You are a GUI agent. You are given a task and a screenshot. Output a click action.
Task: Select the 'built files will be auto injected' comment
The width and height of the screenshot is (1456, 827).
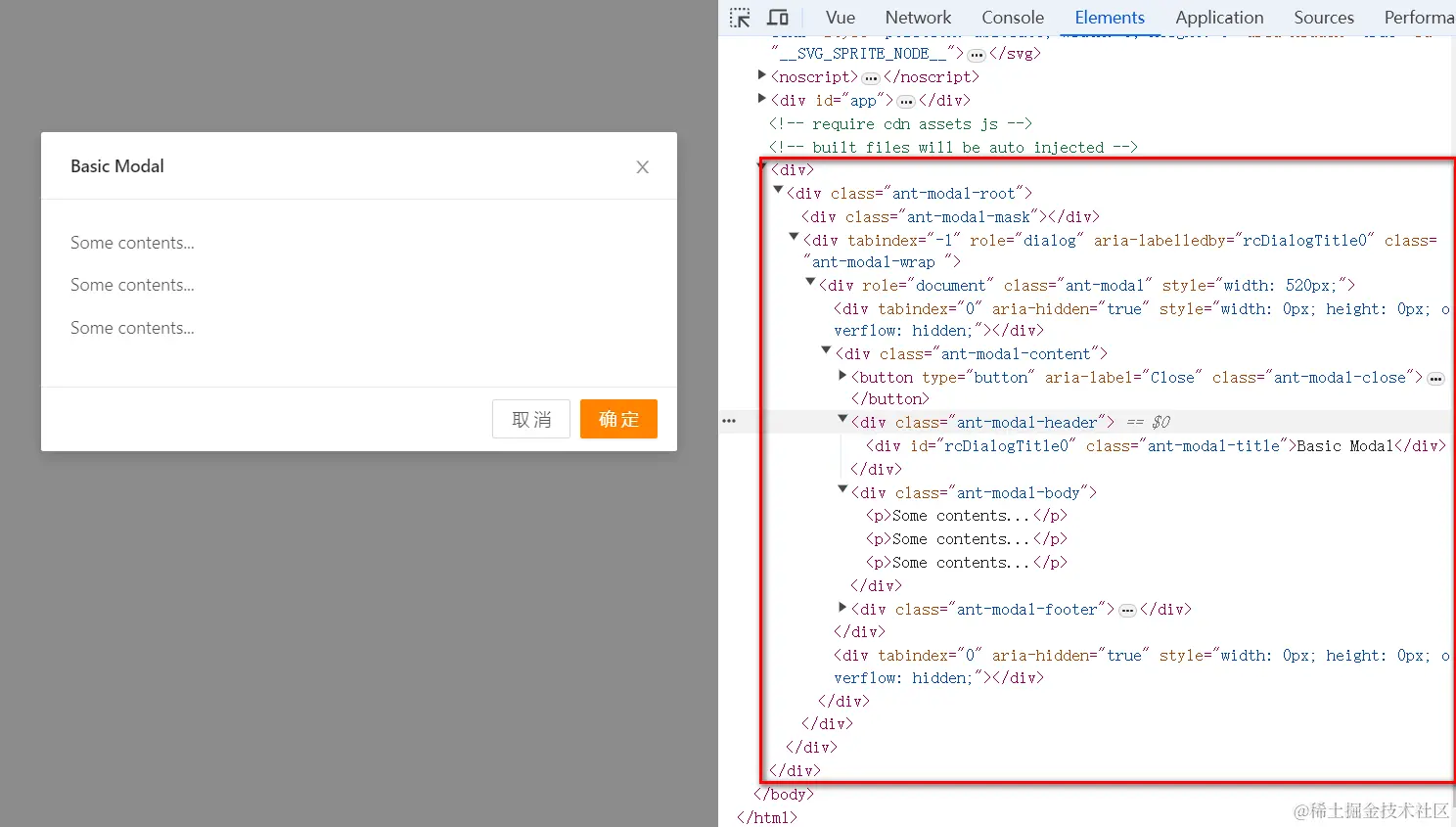[x=953, y=148]
